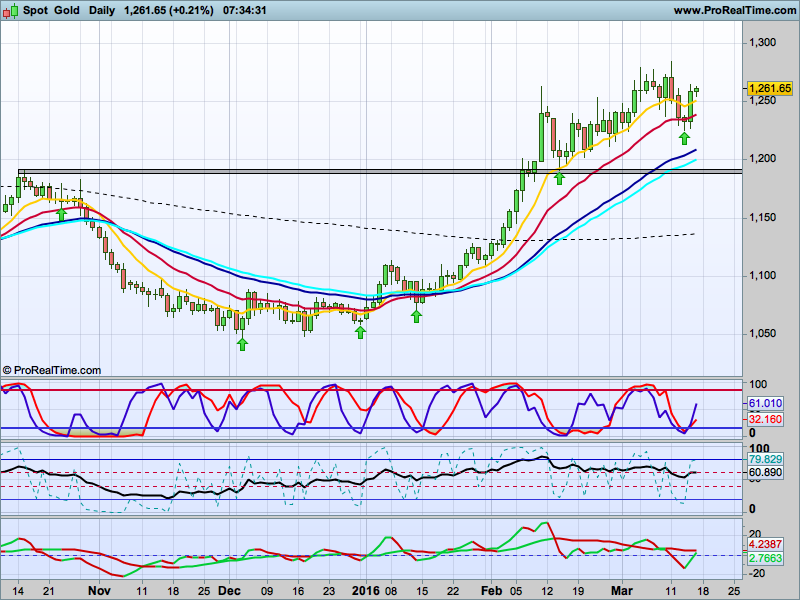Click green buy arrow below the mid-February pullback

point(560,178)
